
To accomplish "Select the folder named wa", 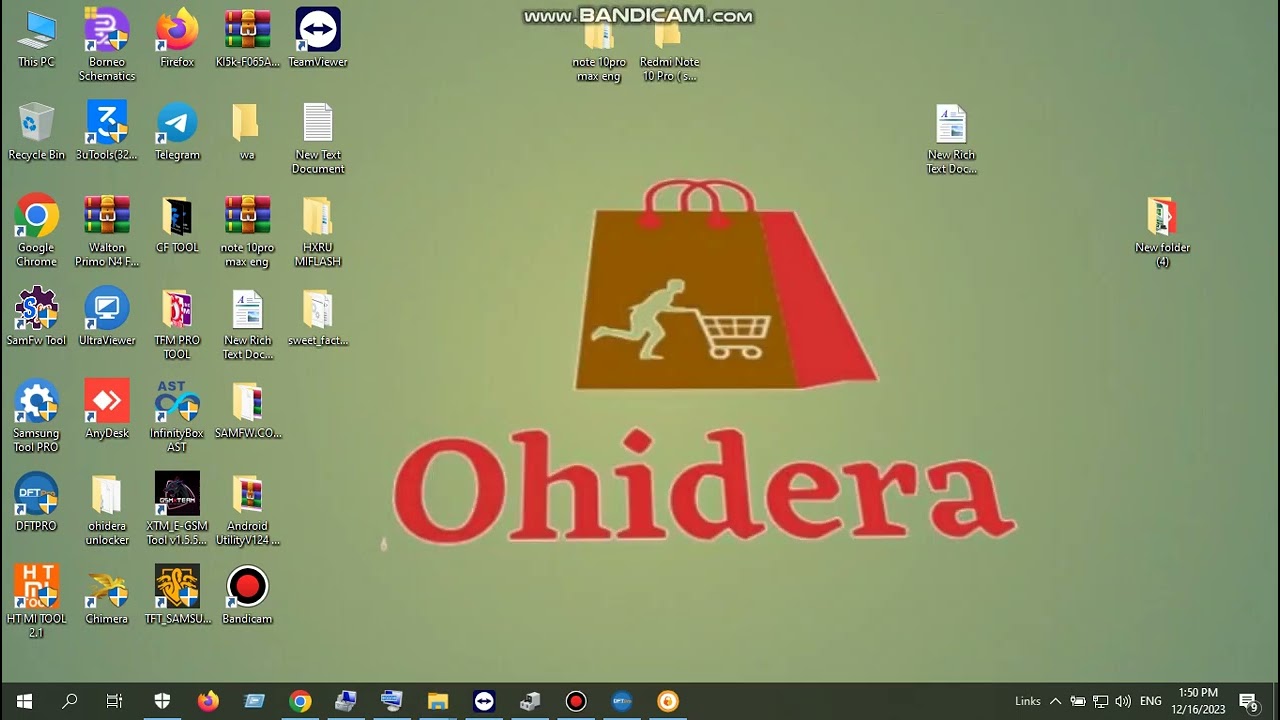I will tap(247, 131).
